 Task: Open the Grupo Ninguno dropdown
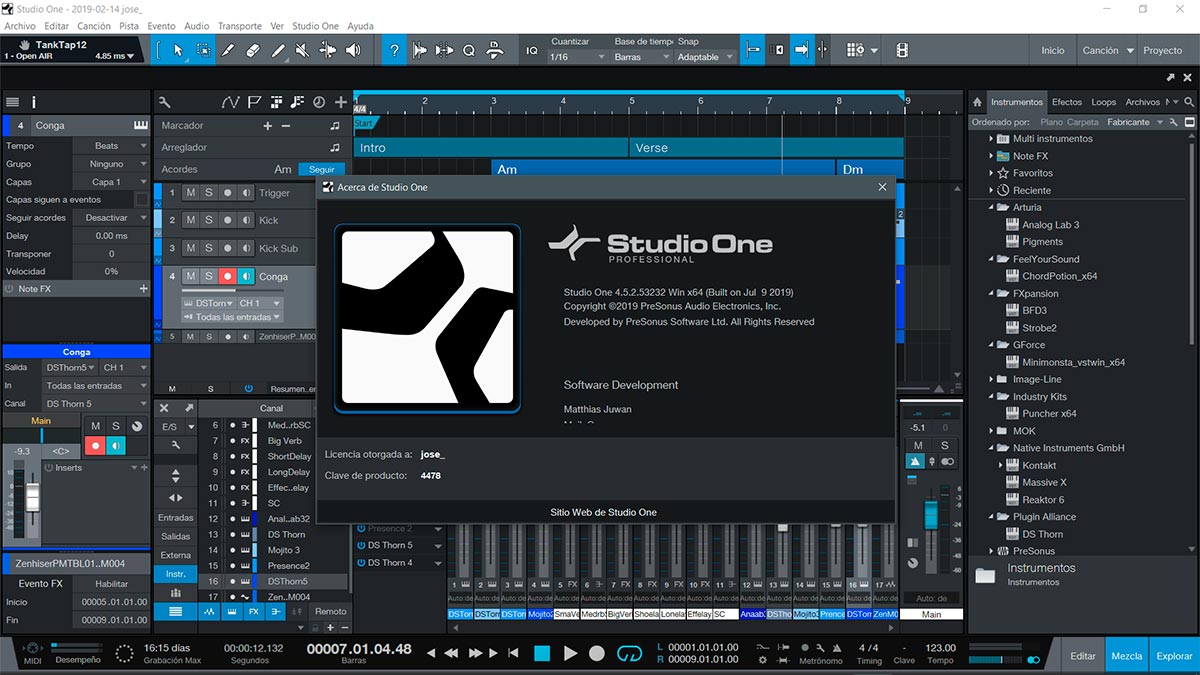point(110,164)
